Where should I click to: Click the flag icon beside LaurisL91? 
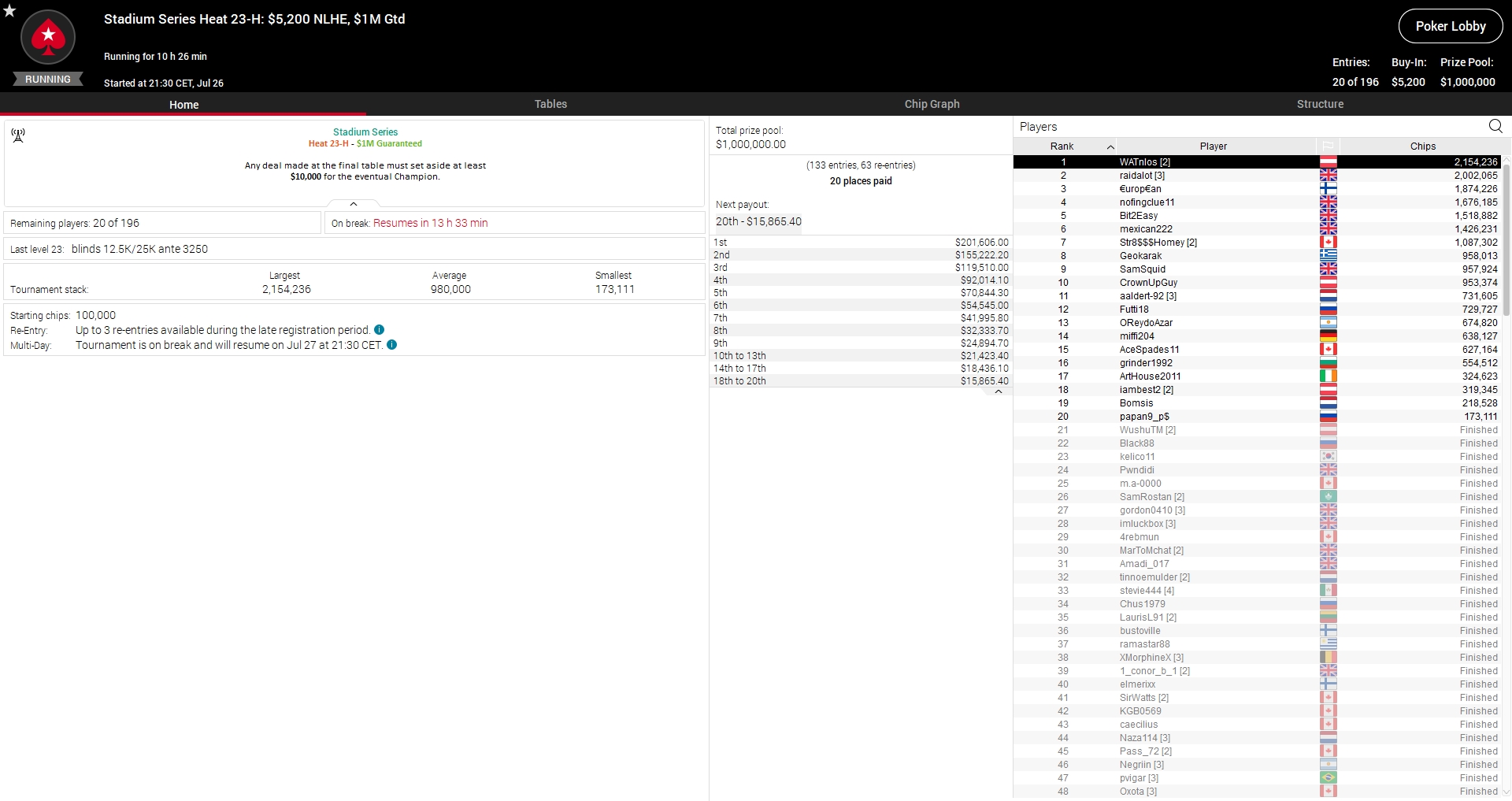tap(1328, 617)
